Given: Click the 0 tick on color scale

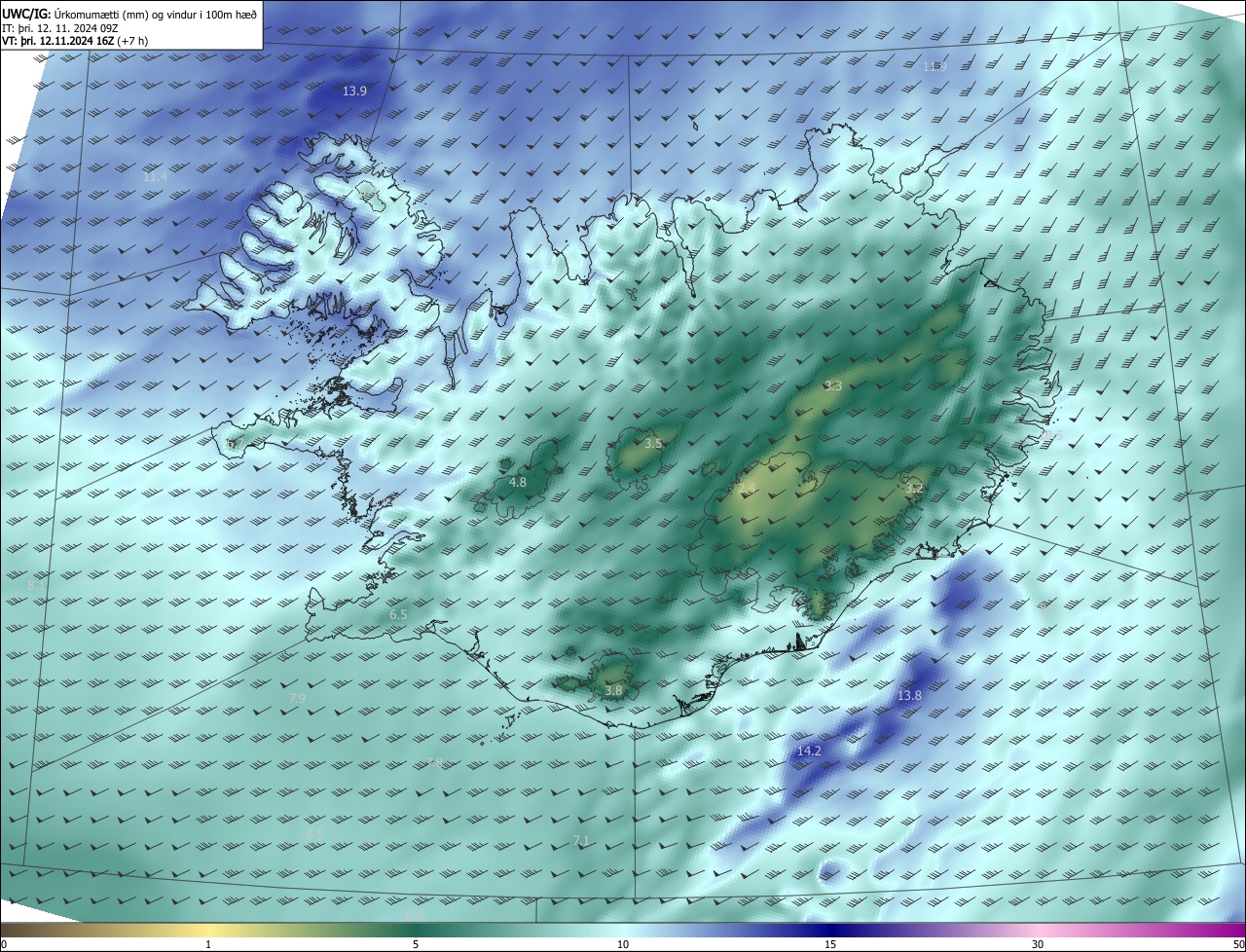Looking at the screenshot, I should click(3, 944).
